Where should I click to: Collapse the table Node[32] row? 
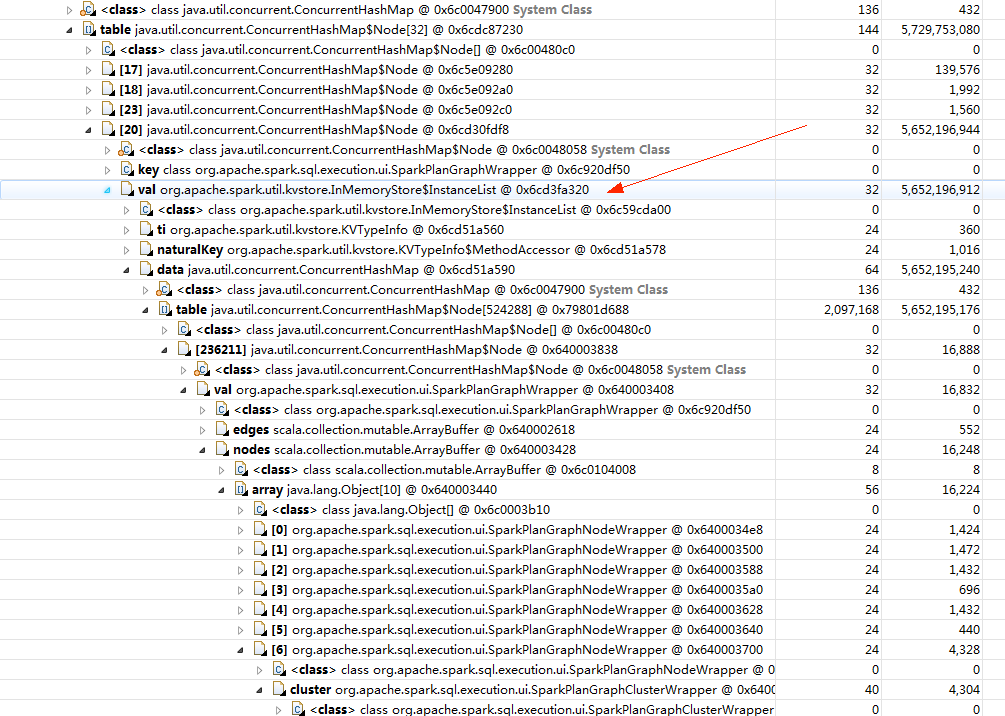click(x=69, y=30)
